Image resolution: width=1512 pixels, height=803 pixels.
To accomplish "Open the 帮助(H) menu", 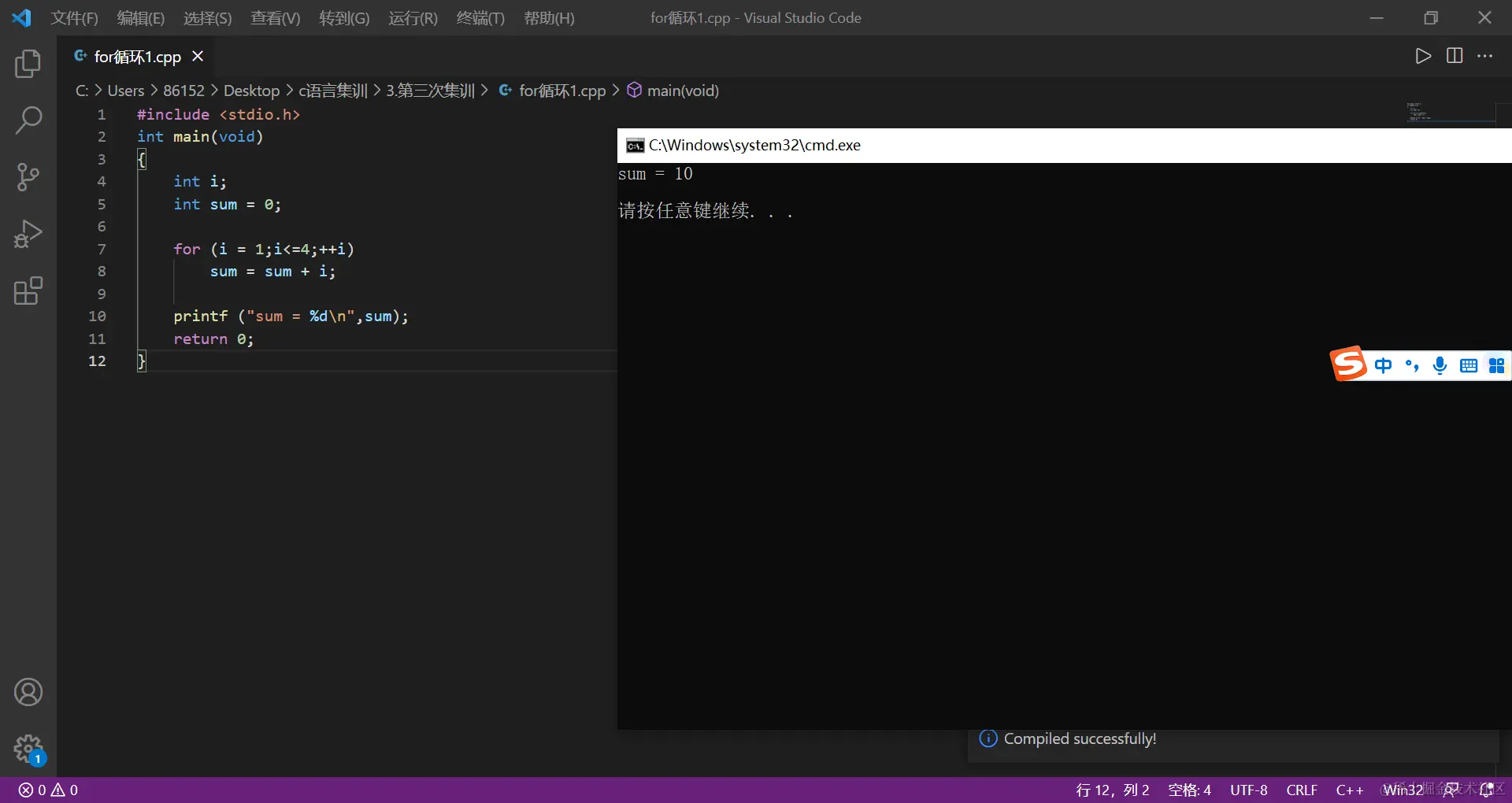I will [x=549, y=18].
